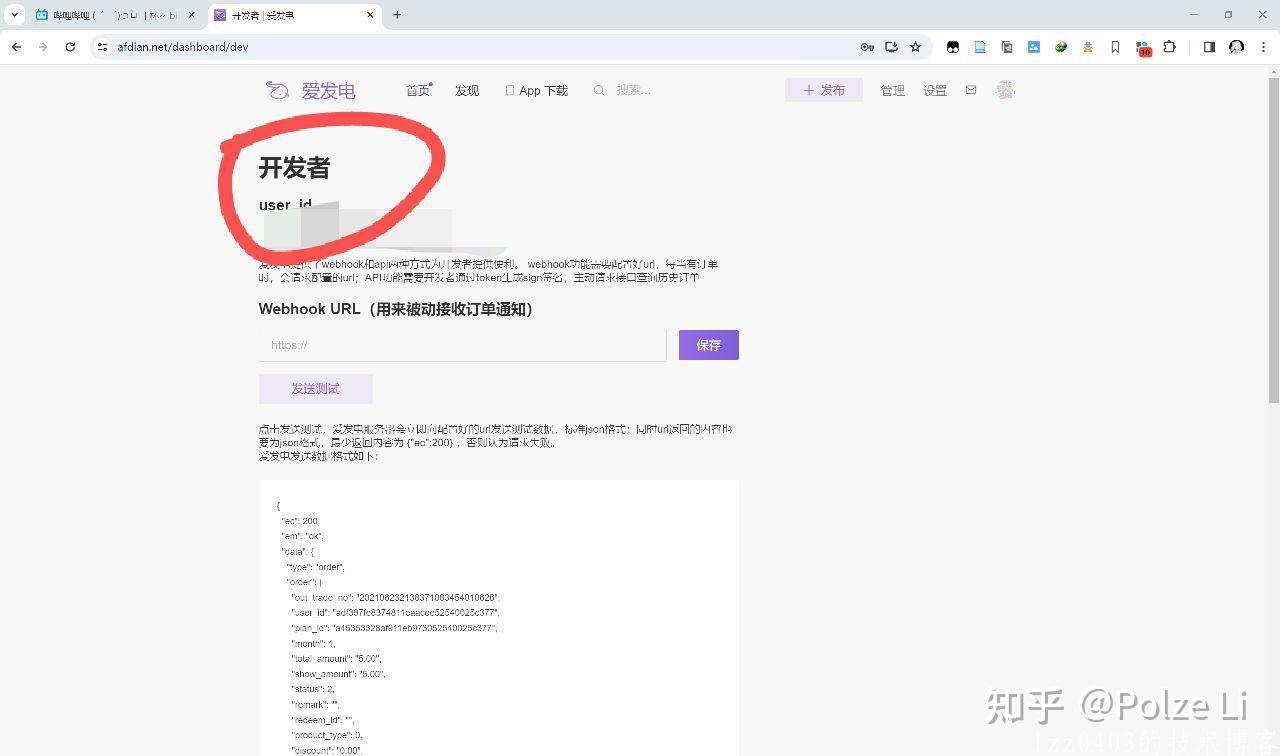This screenshot has width=1280, height=756.
Task: Go to 首页 in site navigation
Action: pos(418,90)
